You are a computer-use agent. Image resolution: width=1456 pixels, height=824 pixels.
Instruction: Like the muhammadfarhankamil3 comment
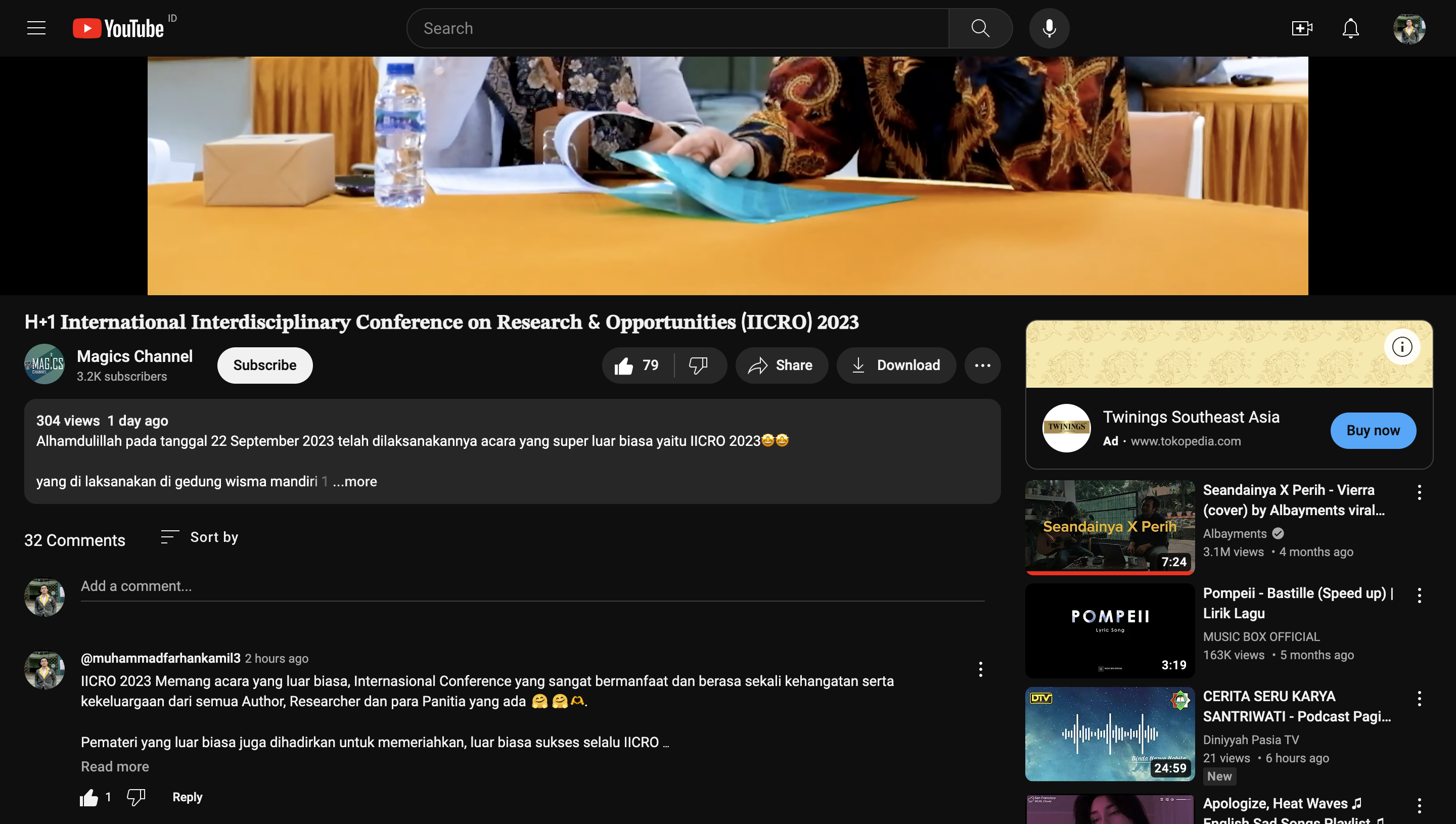pyautogui.click(x=89, y=797)
